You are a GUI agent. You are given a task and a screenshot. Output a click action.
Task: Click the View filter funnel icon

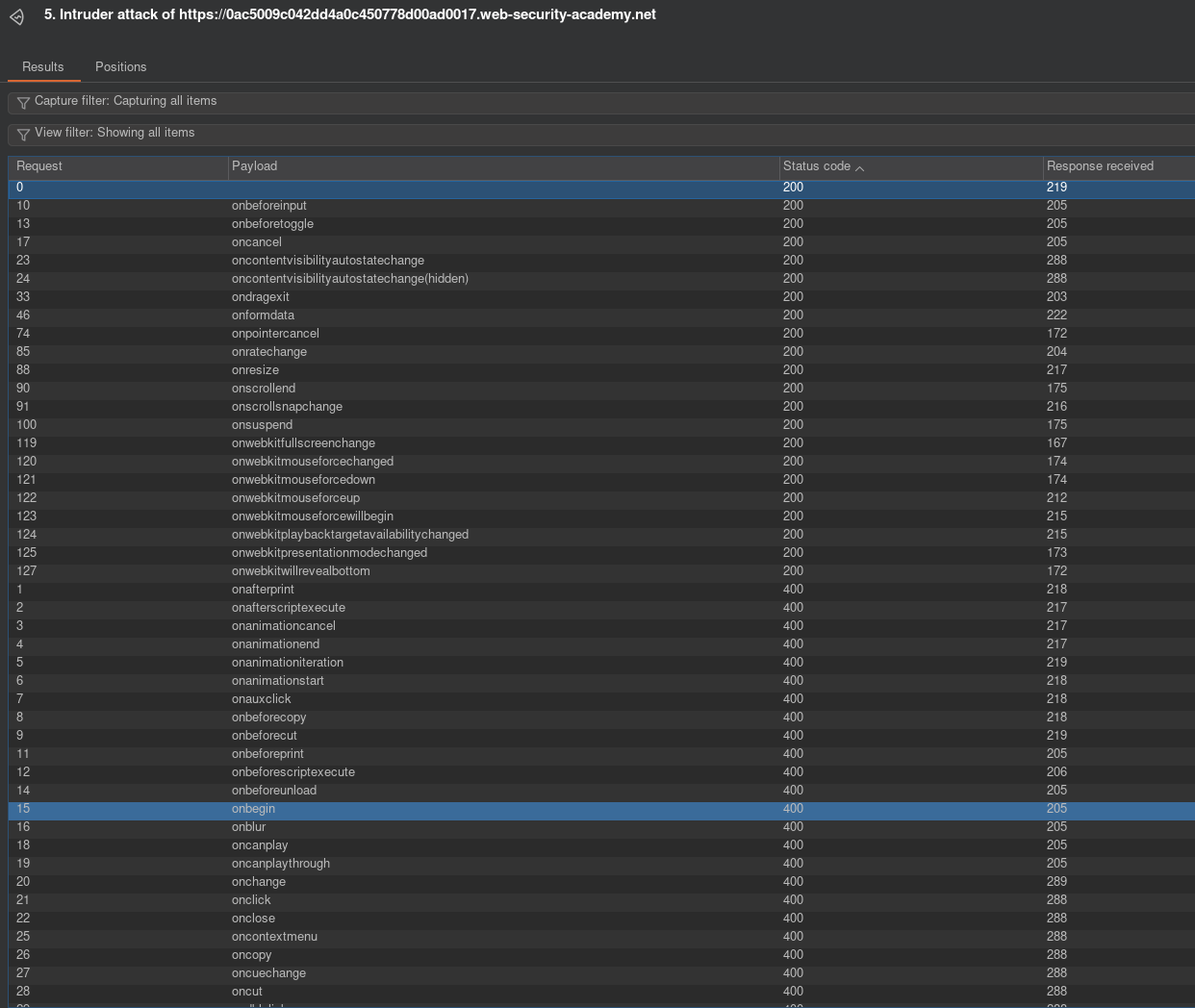pos(23,134)
